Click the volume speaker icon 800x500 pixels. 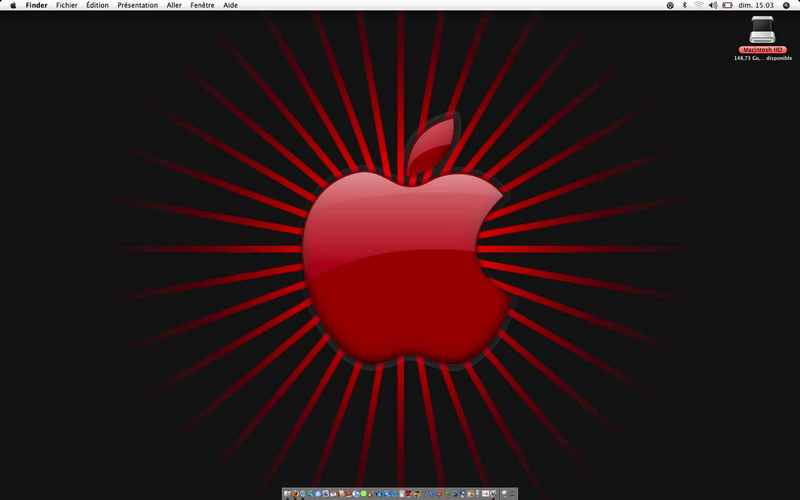713,5
